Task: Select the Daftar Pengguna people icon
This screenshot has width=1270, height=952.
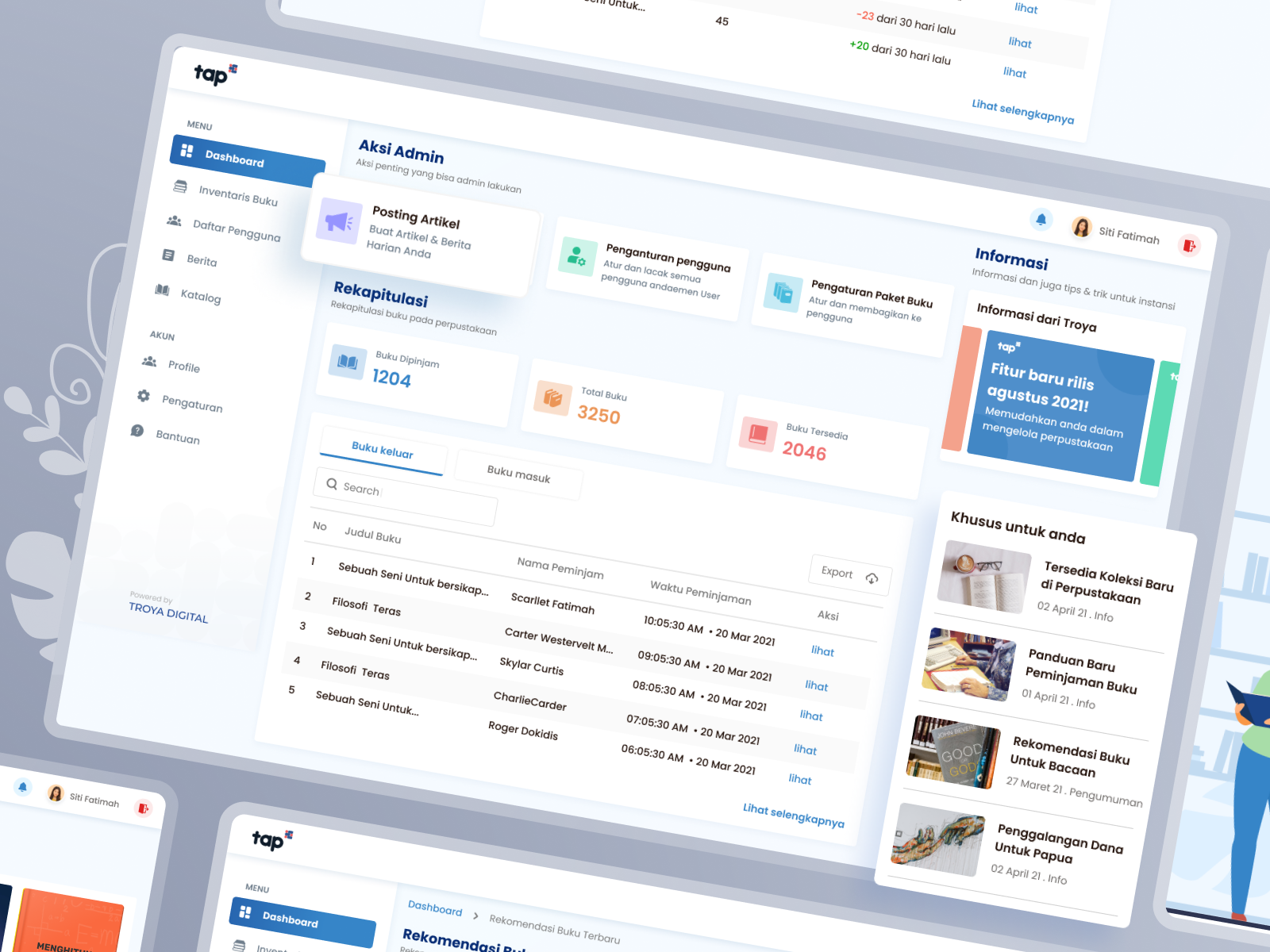Action: [175, 222]
